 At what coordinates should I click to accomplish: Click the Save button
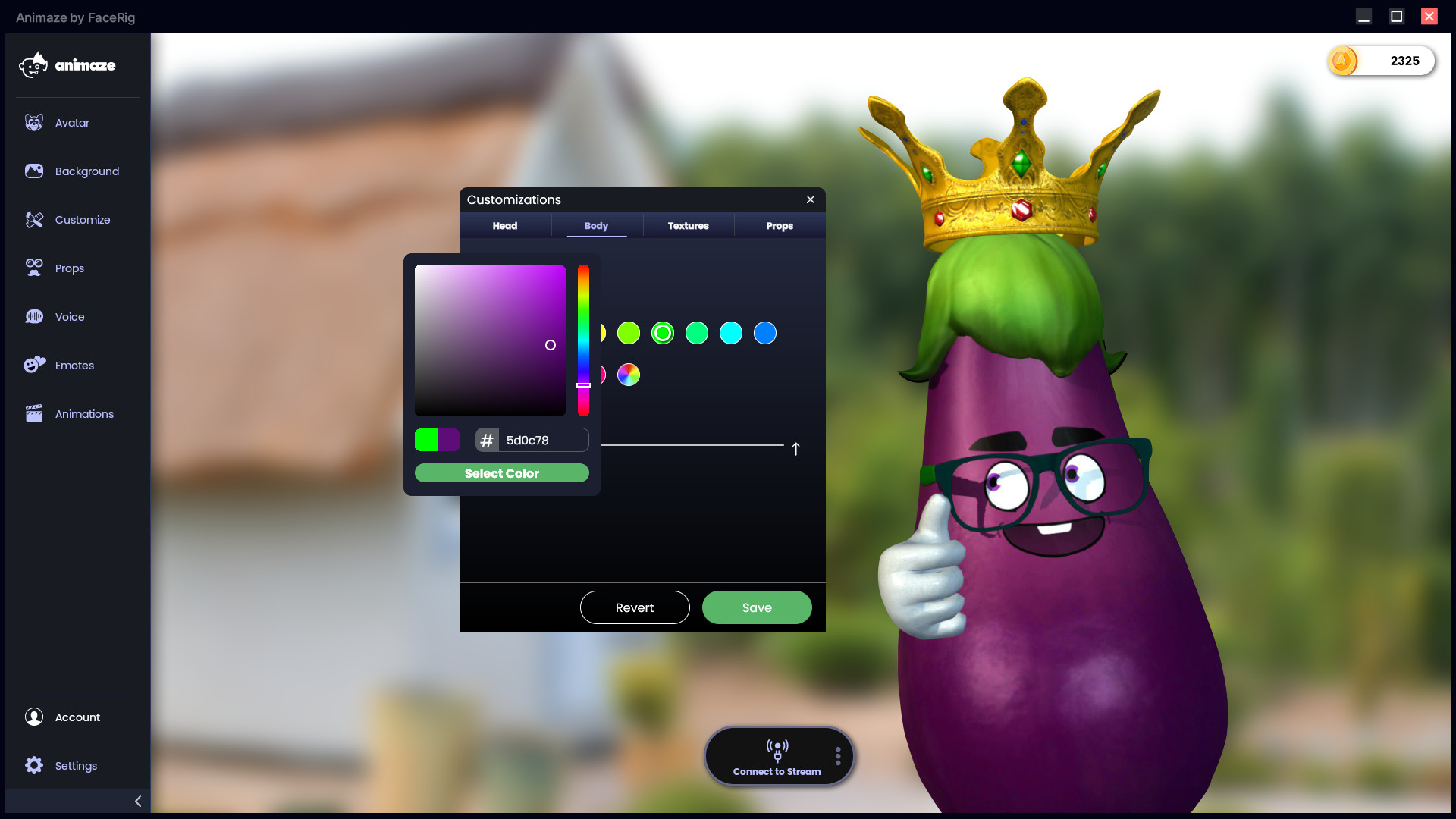(757, 607)
